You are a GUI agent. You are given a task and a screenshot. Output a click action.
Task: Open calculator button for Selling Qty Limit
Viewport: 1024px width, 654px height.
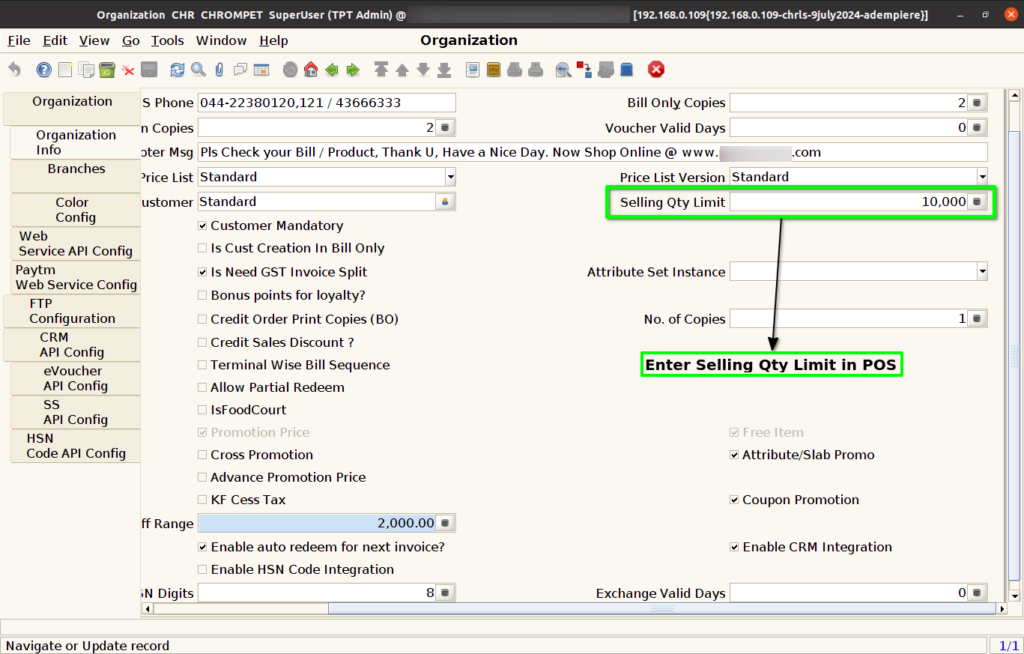pos(977,202)
